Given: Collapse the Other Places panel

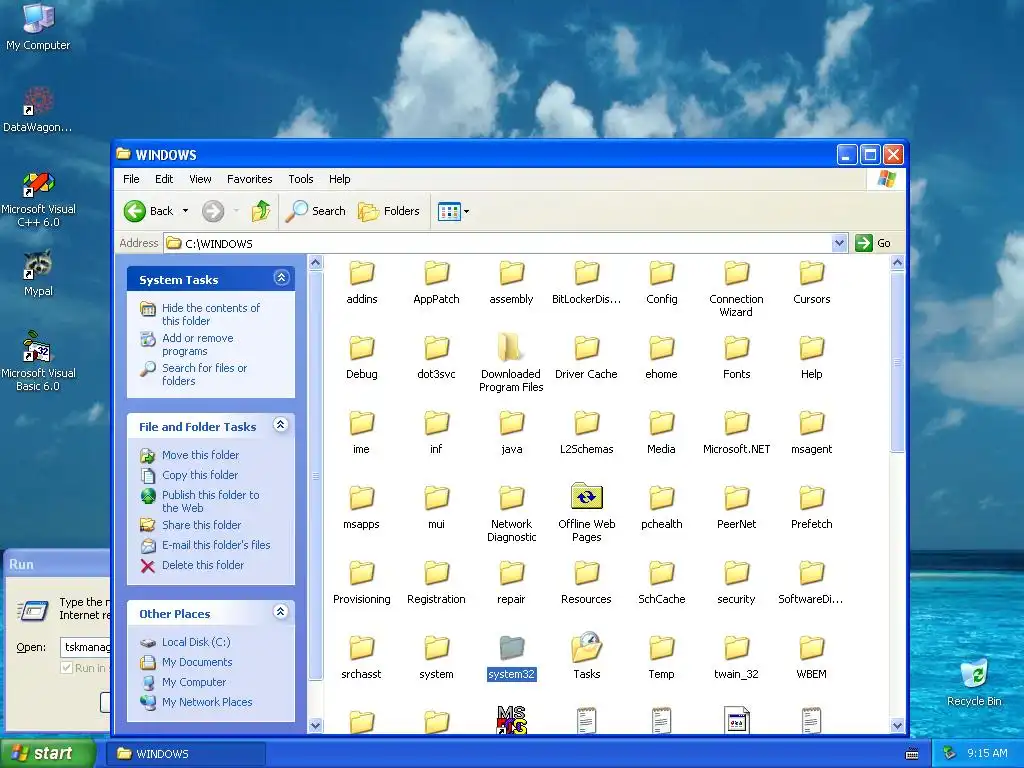Looking at the screenshot, I should click(x=281, y=612).
